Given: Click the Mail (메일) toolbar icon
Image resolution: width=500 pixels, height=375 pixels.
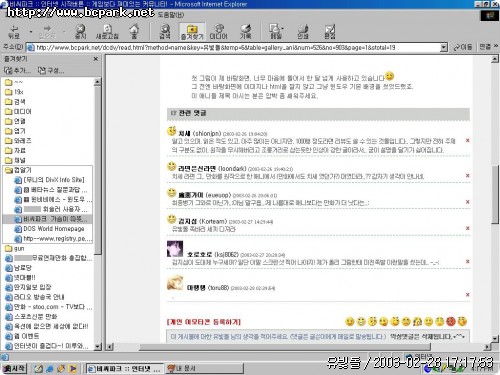Looking at the screenshot, I should 276,32.
